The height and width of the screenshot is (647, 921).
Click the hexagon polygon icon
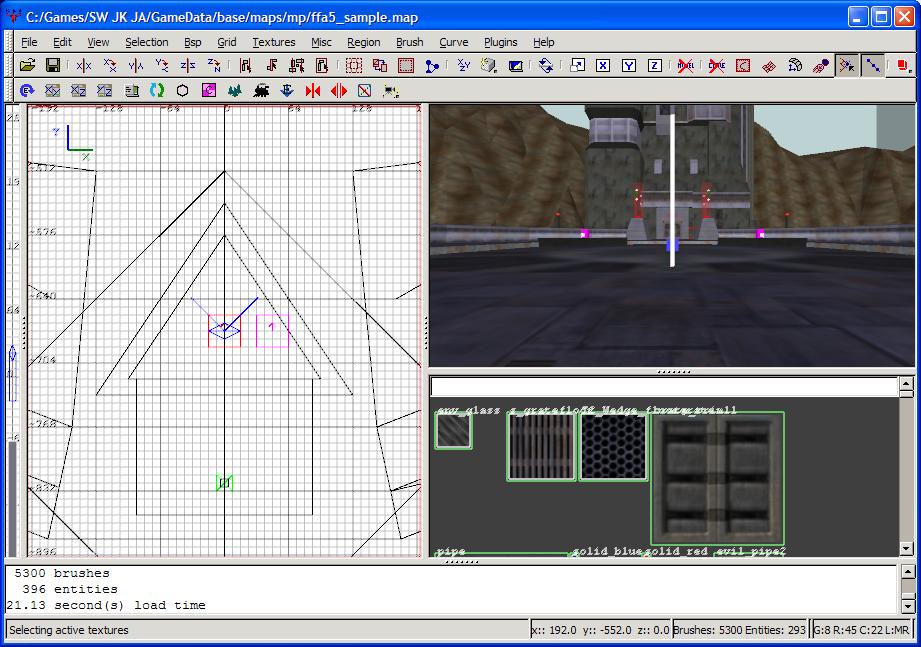183,90
